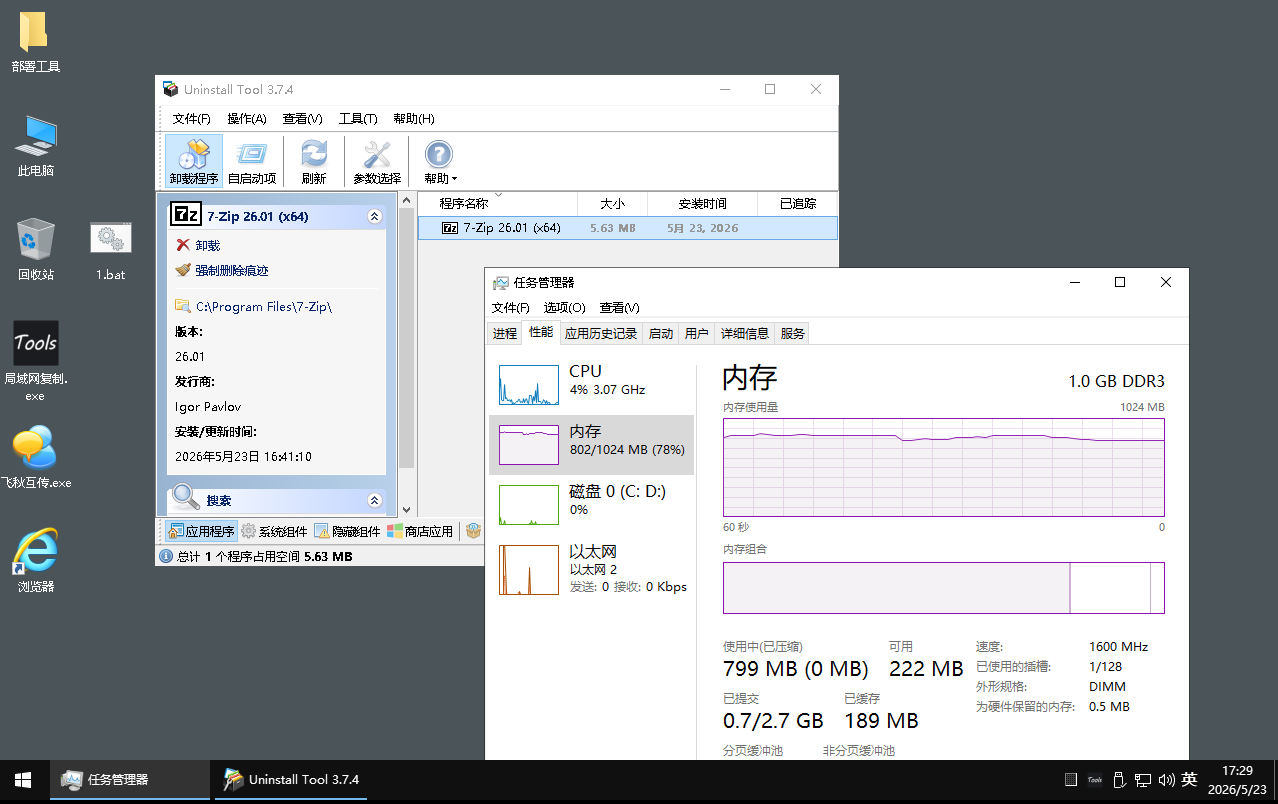Click the 内存使用量 usage graph

tap(944, 467)
